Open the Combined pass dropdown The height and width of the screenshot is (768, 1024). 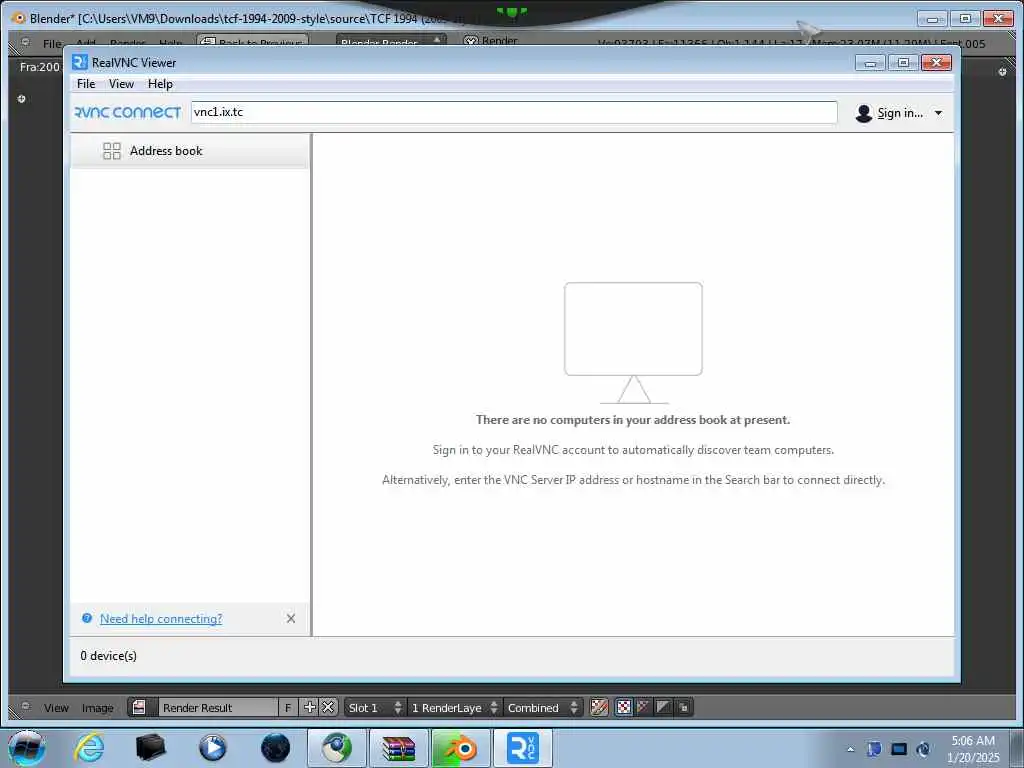[542, 707]
